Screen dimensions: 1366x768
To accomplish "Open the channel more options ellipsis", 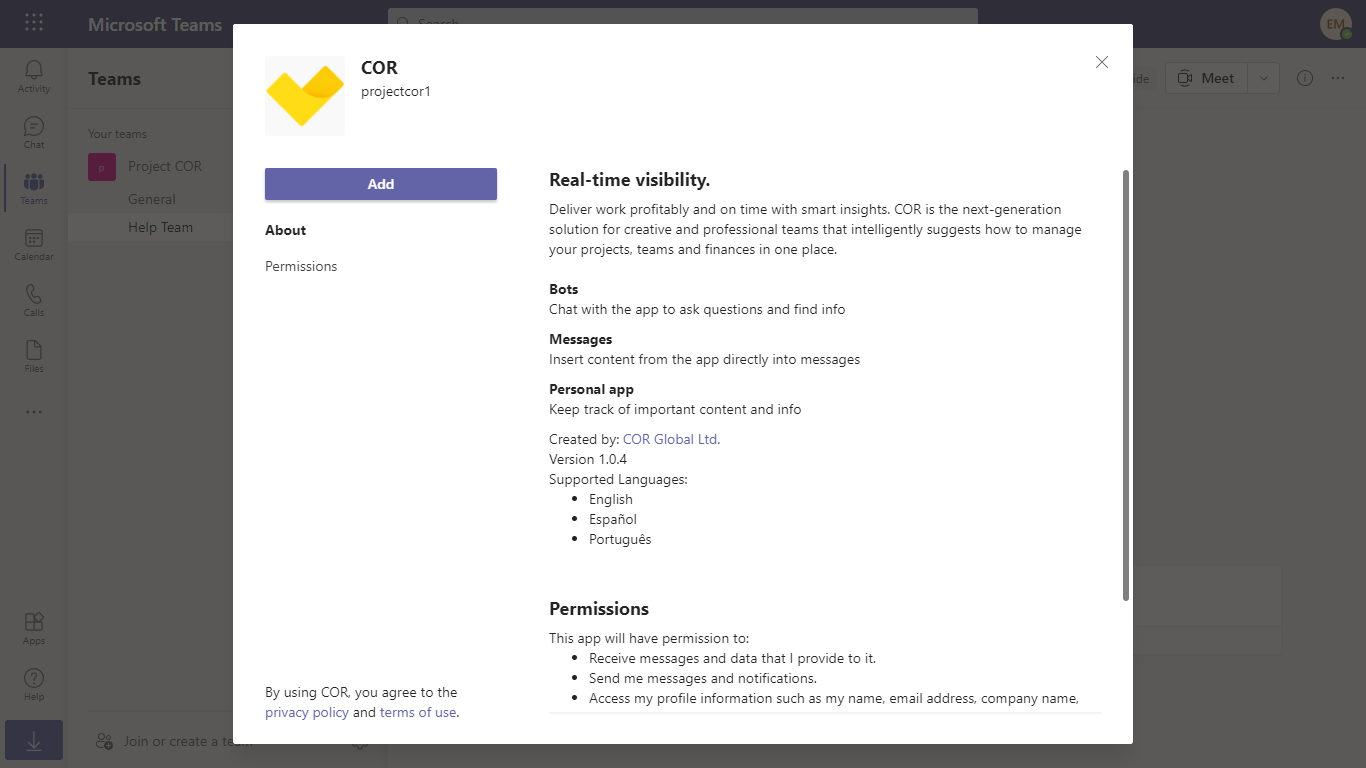I will tap(1338, 78).
